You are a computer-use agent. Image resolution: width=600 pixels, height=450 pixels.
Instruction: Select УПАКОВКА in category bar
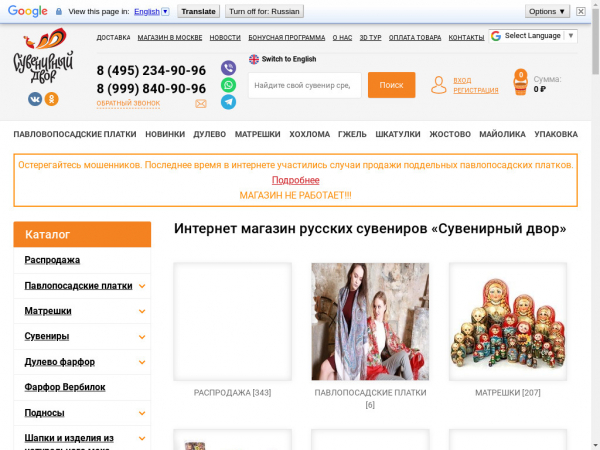pos(556,134)
